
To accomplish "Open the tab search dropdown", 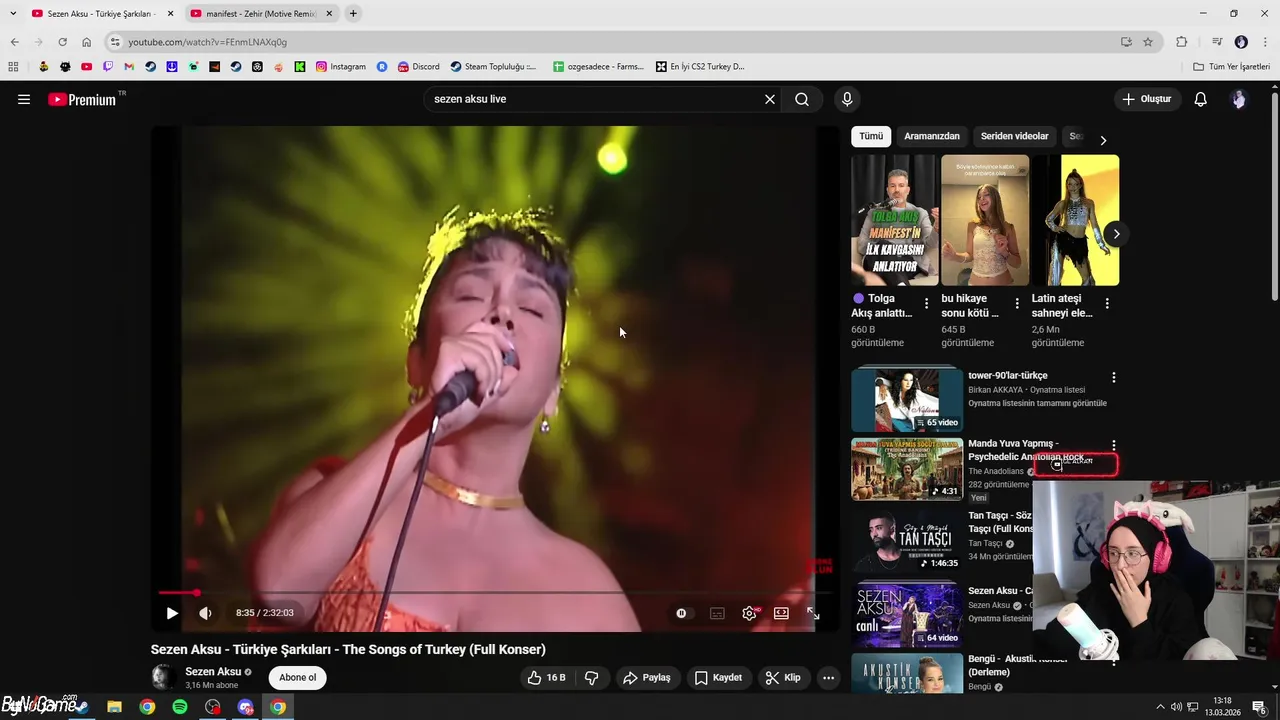I will tap(13, 14).
